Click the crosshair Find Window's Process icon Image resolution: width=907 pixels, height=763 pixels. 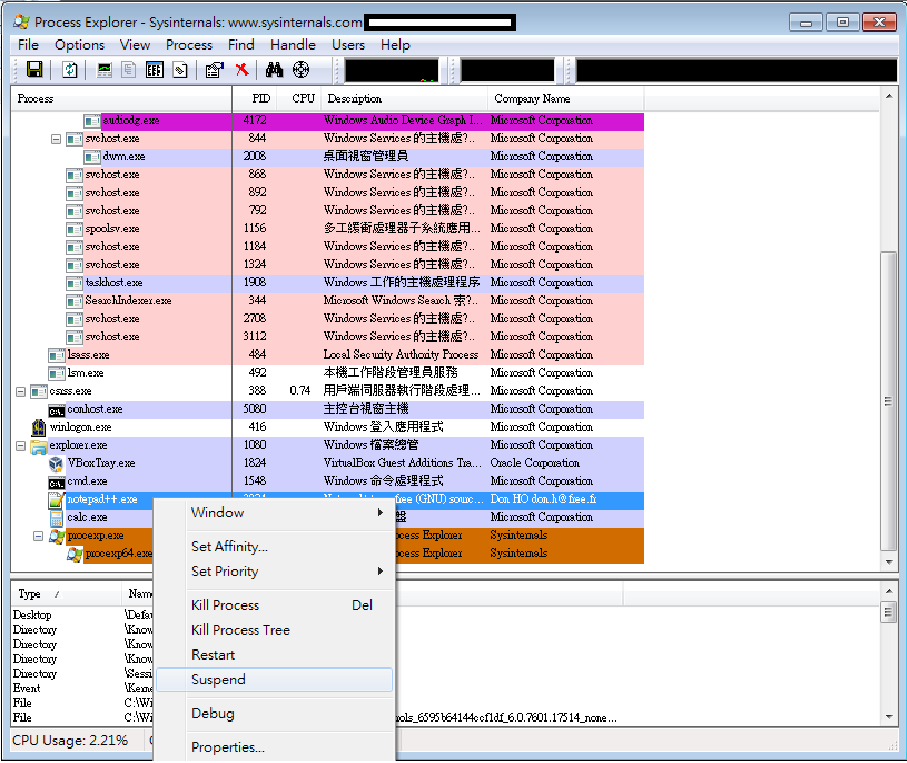click(x=301, y=70)
